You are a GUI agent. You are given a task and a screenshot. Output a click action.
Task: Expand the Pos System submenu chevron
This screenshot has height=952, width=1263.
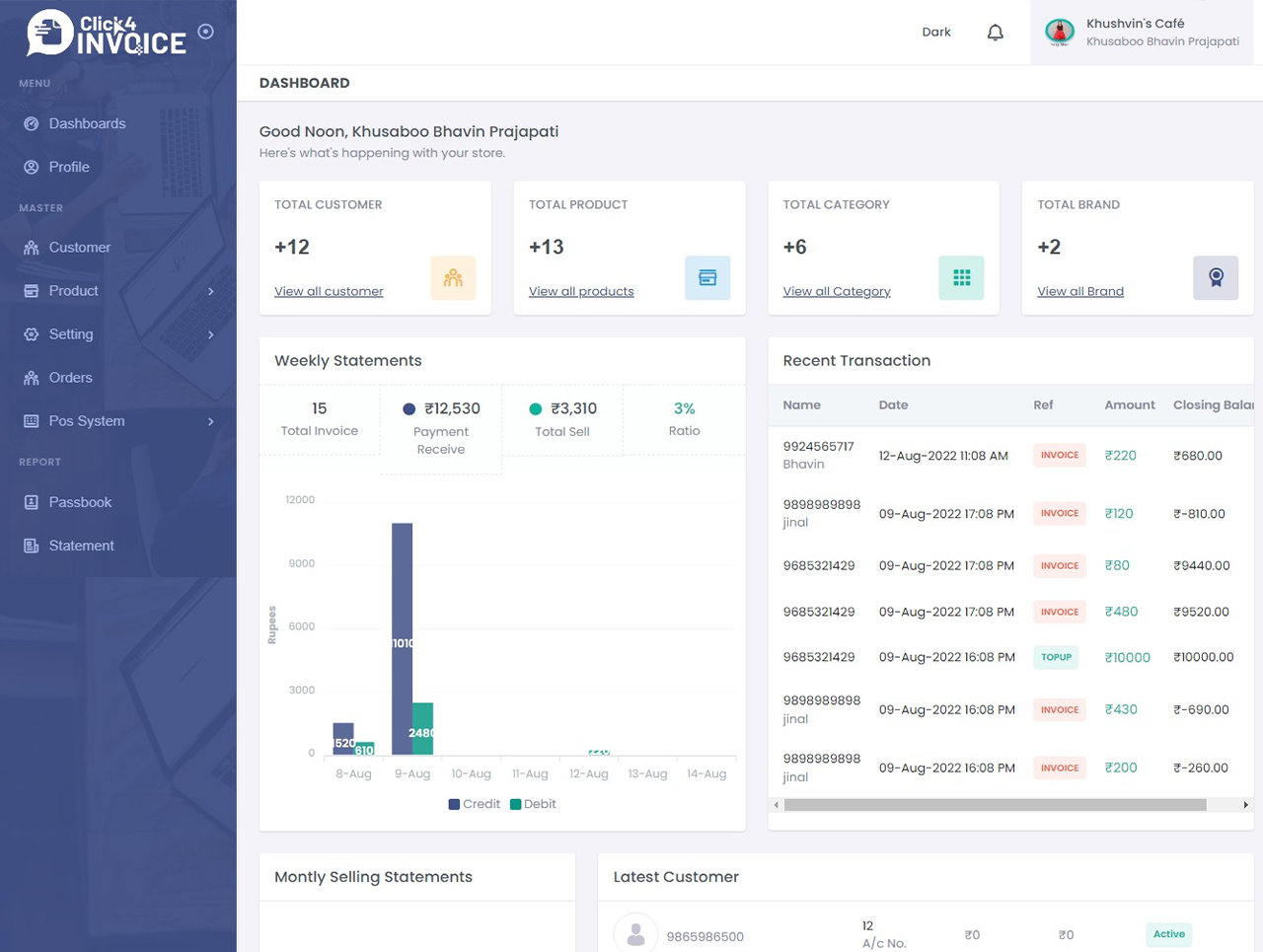click(x=210, y=421)
